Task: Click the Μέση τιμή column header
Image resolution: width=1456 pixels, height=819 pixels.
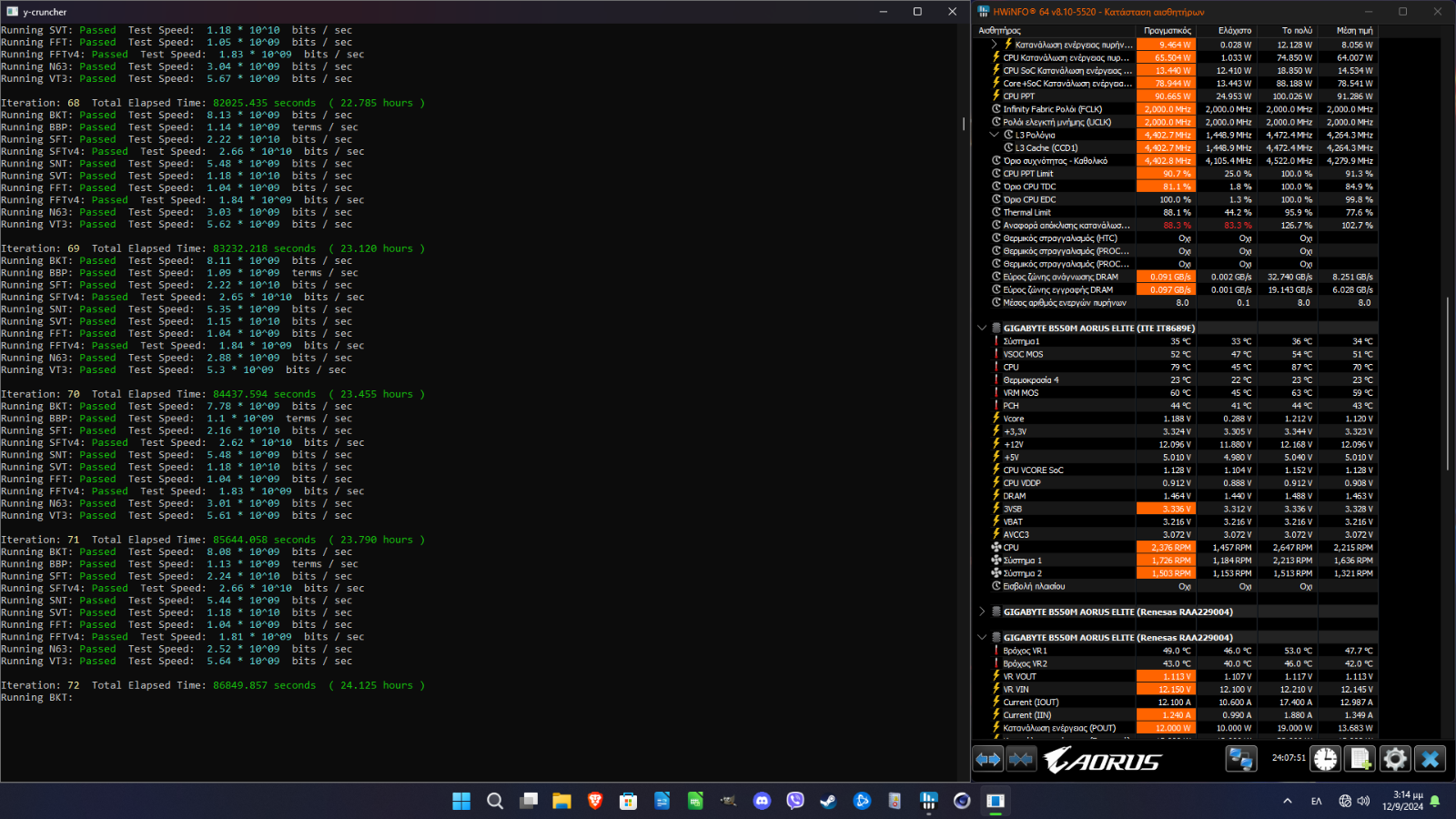Action: point(1354,30)
